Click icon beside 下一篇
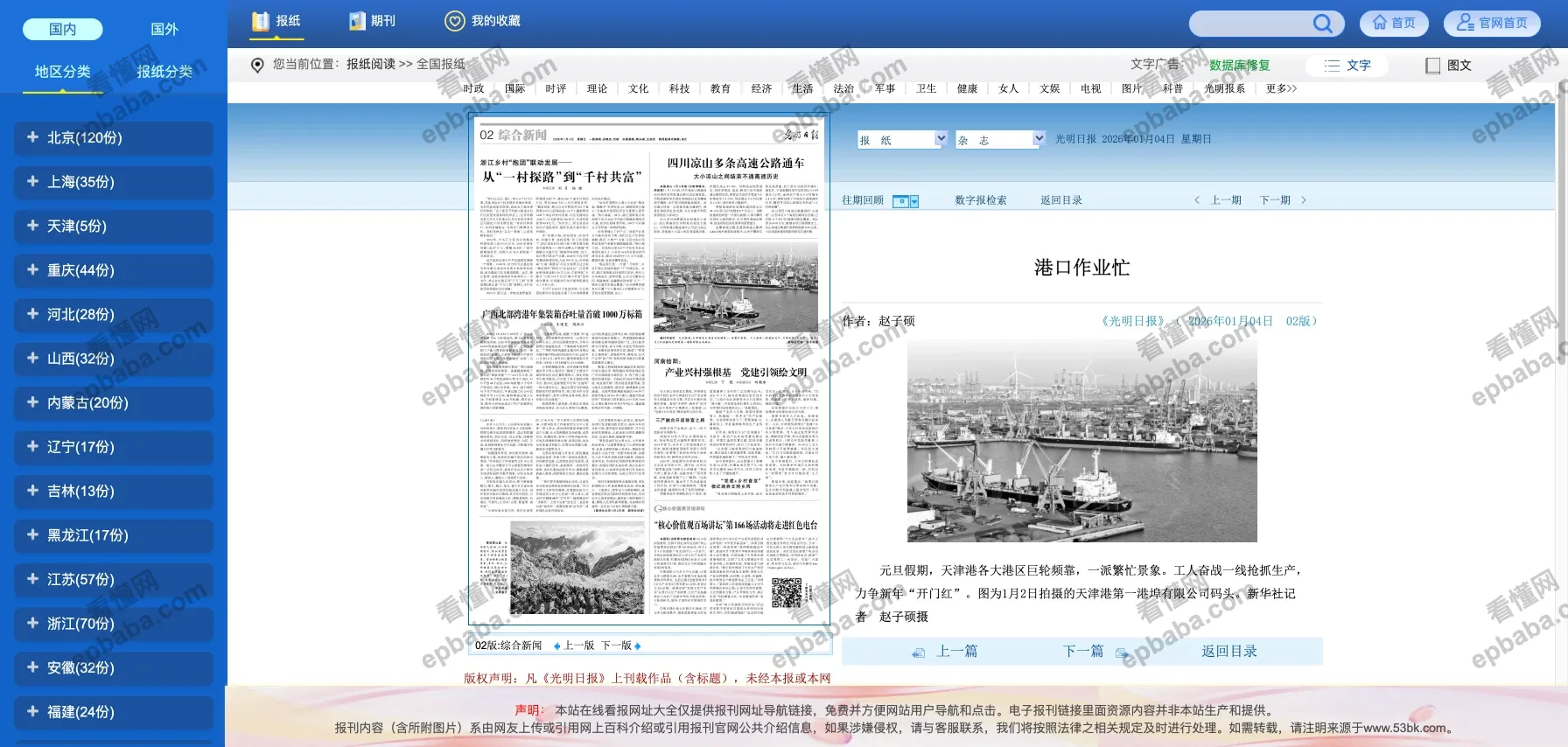Viewport: 1568px width, 747px height. [x=1122, y=653]
